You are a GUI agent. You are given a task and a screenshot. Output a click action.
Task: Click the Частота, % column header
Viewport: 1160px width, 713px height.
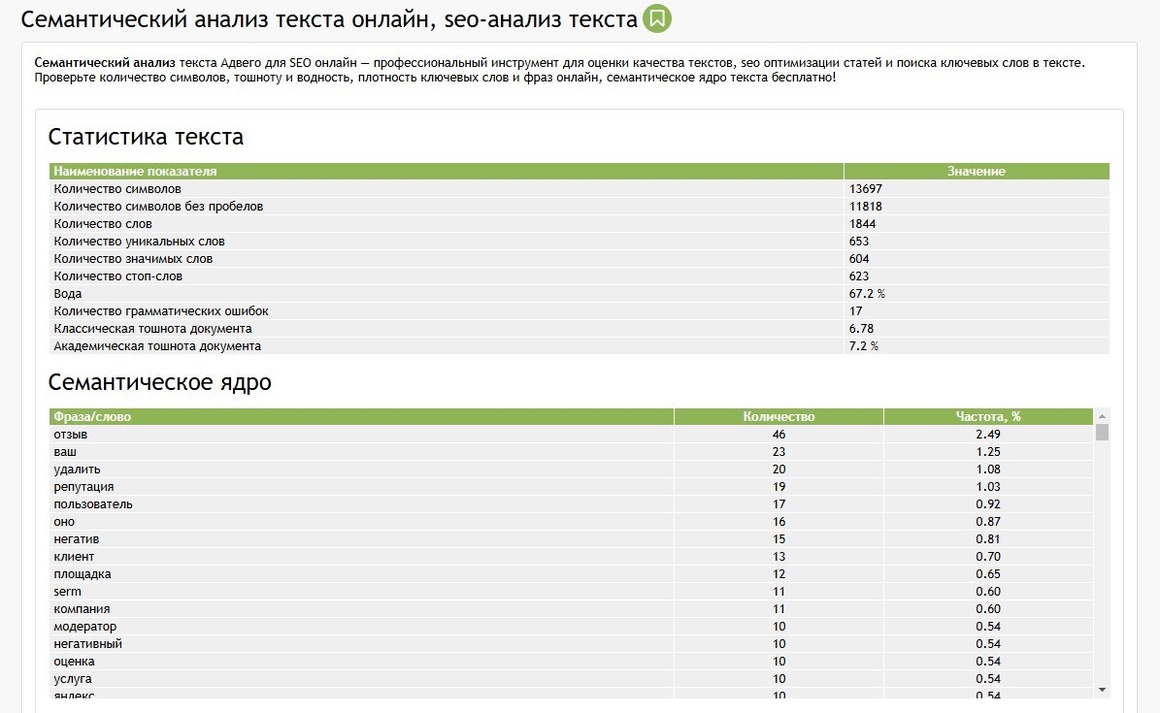tap(988, 416)
